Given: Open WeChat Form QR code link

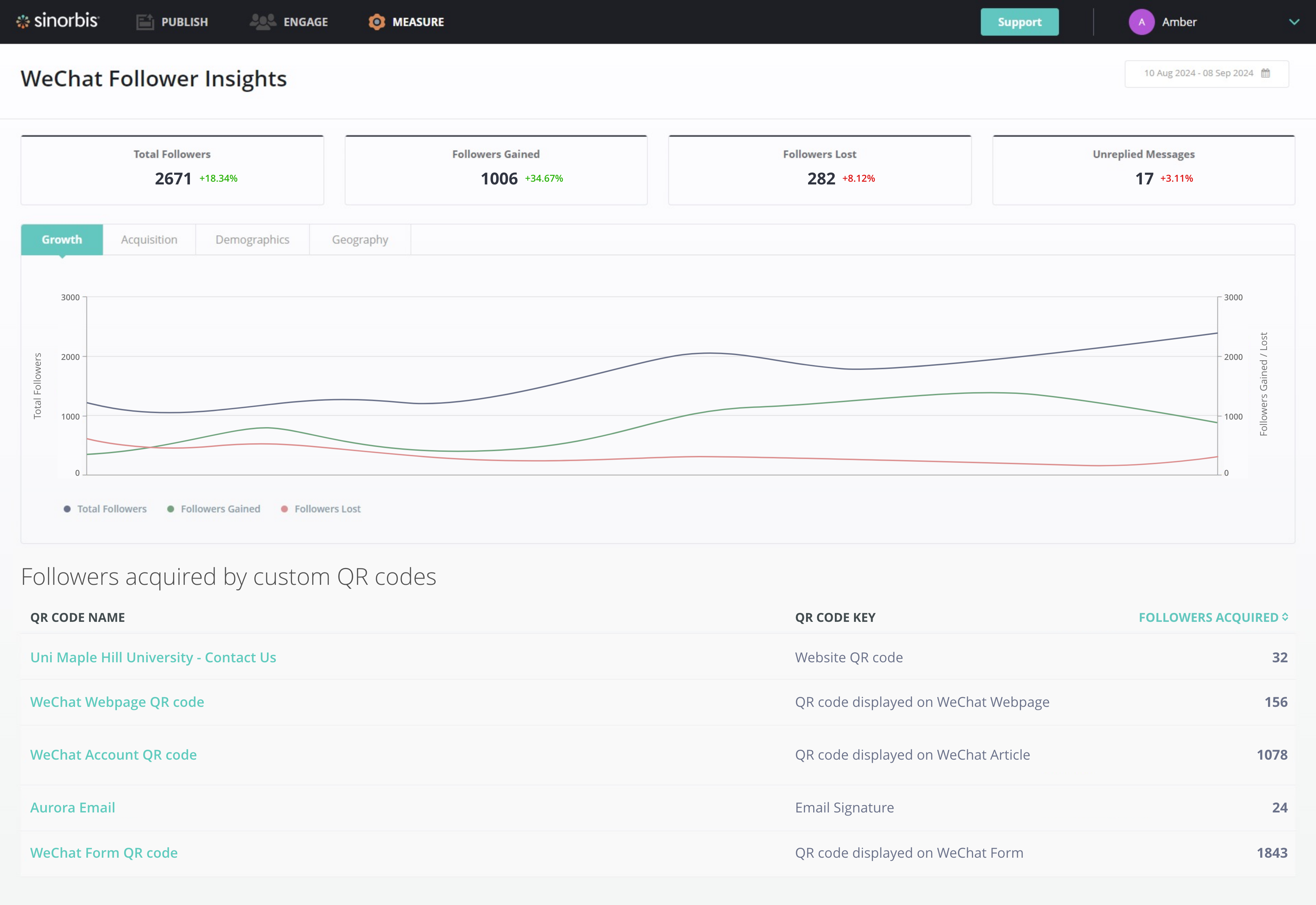Looking at the screenshot, I should tap(104, 853).
